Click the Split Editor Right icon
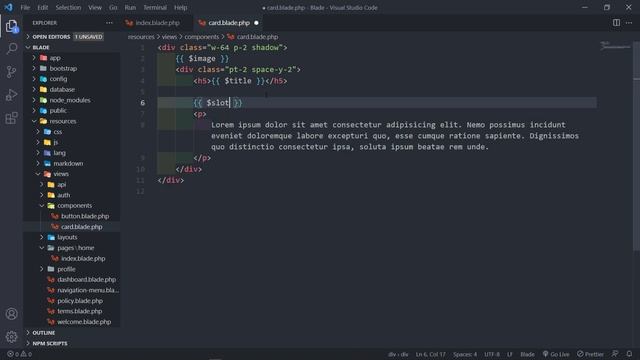This screenshot has height=360, width=640. pyautogui.click(x=616, y=23)
